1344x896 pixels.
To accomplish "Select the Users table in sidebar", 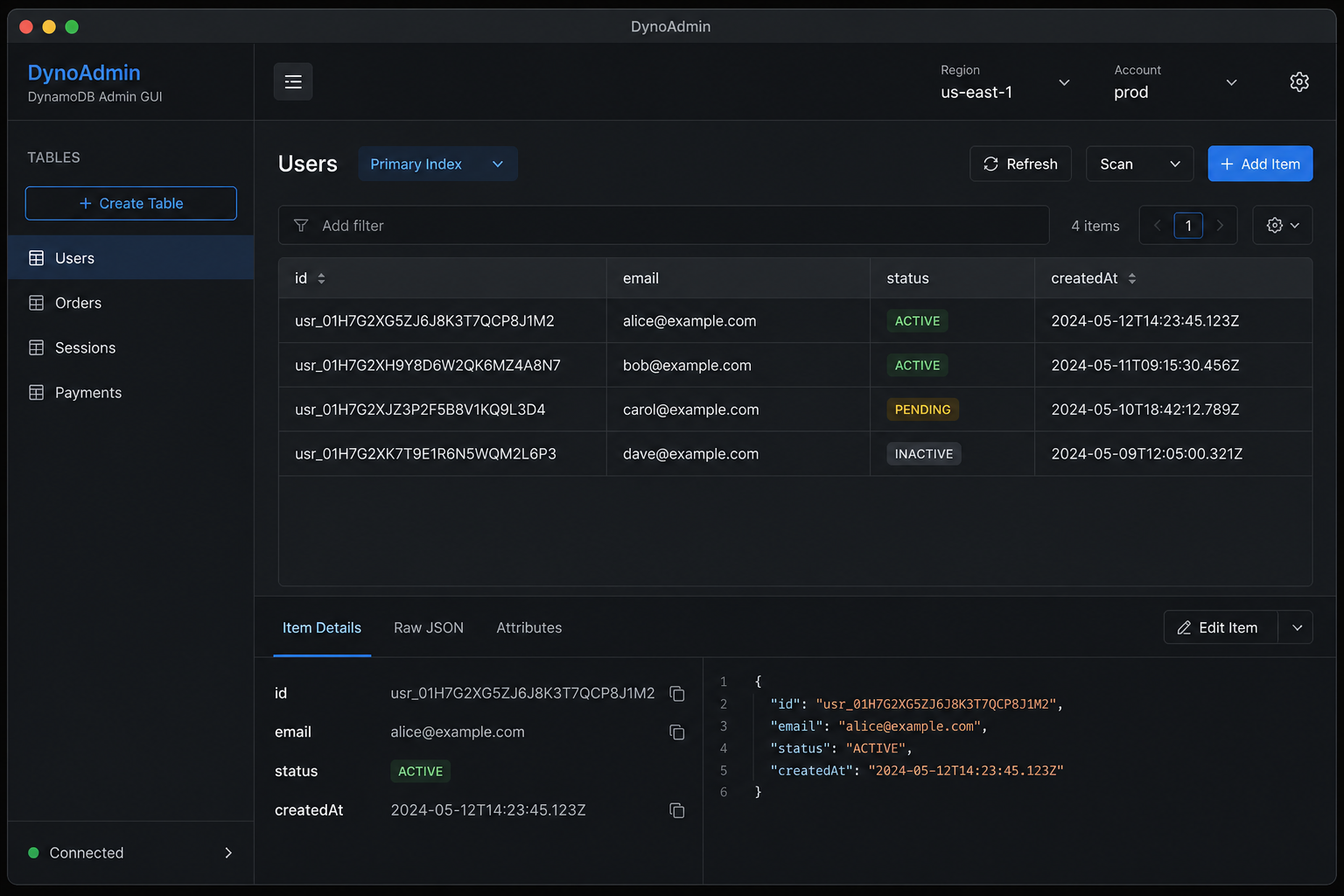I will click(x=131, y=258).
